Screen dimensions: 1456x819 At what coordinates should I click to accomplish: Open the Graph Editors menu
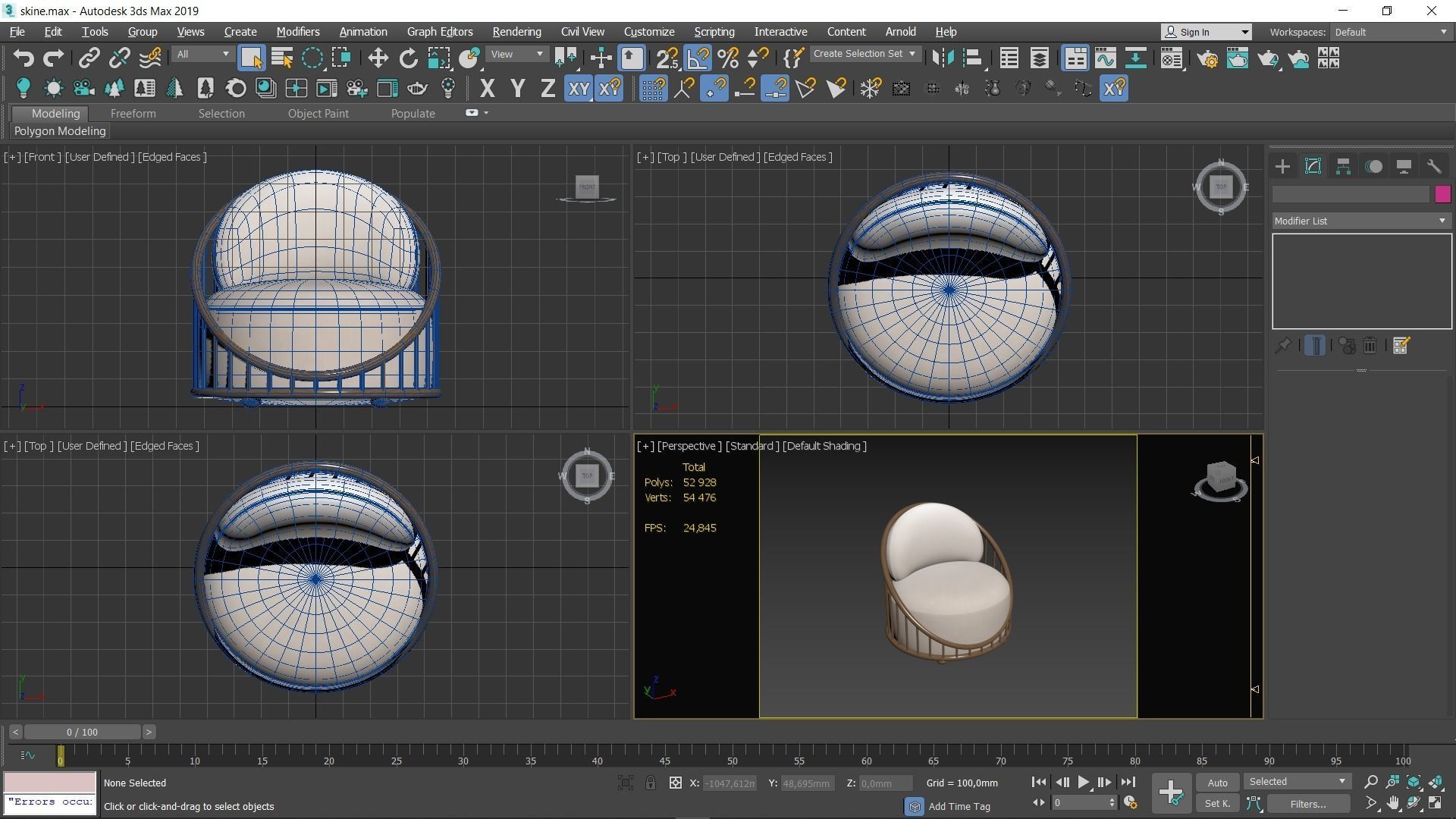point(440,32)
